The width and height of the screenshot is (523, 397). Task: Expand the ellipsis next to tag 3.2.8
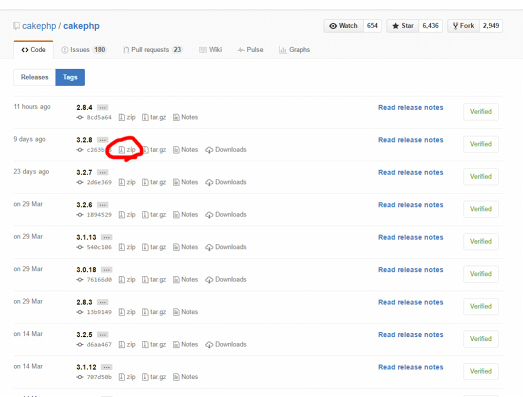tap(102, 140)
